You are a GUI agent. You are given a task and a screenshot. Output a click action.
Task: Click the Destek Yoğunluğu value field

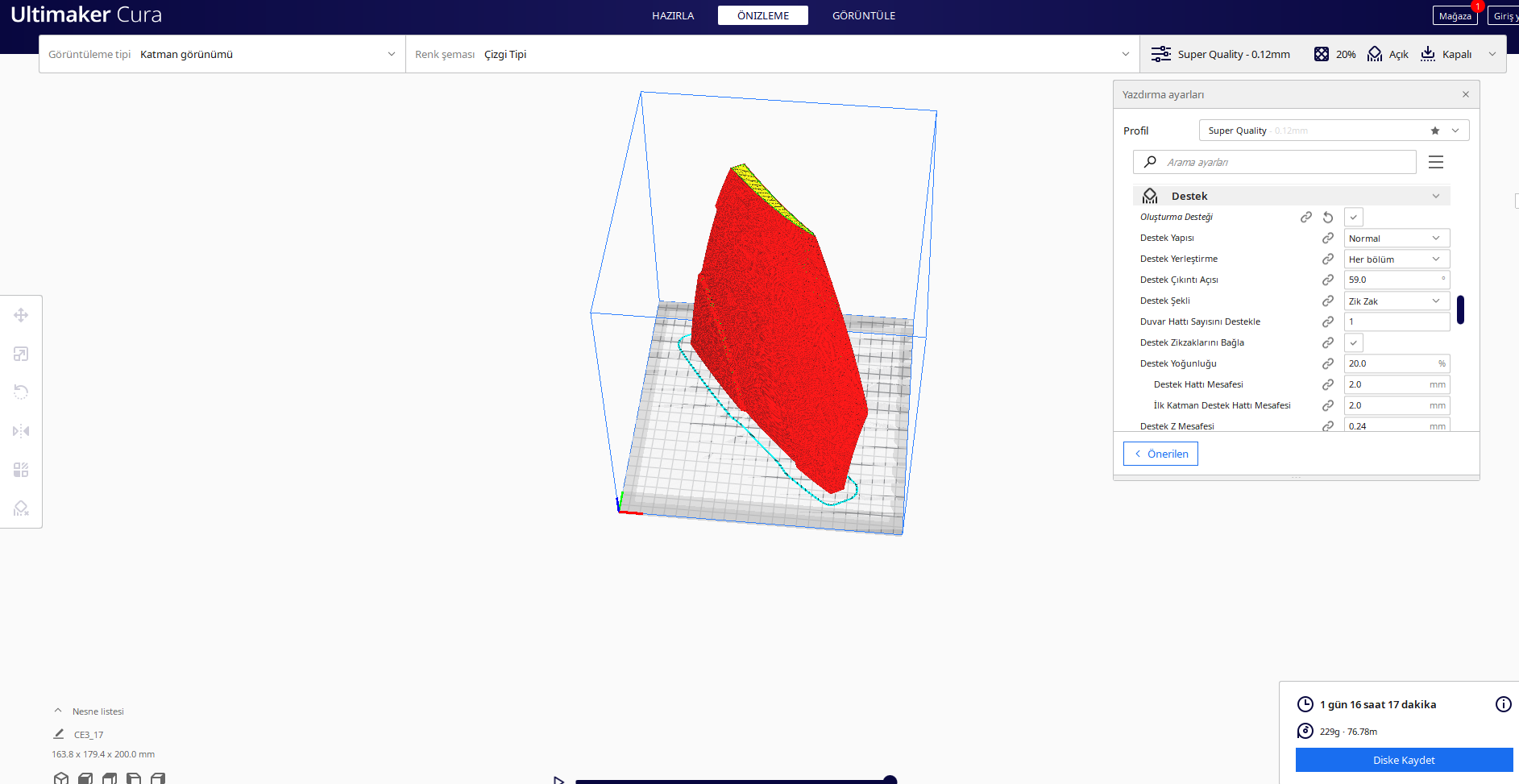[1397, 363]
